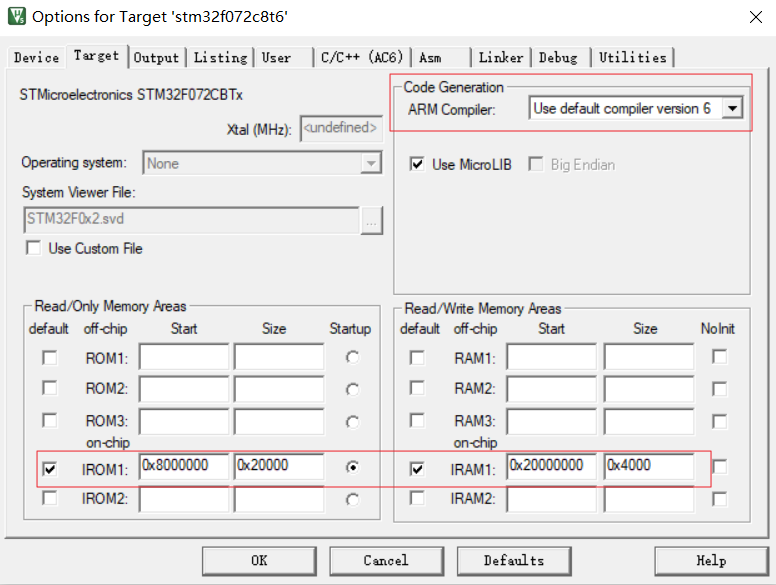Close the Options for Target dialog
776x585 pixels.
point(755,17)
